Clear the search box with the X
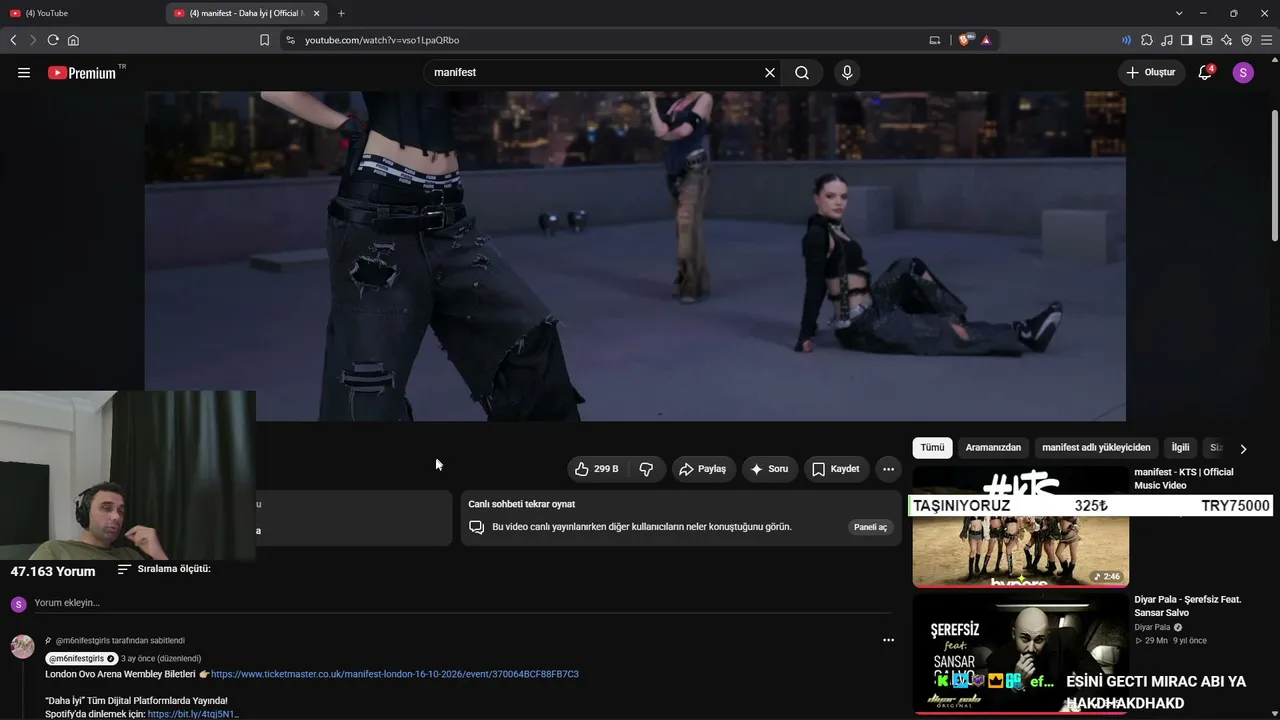The width and height of the screenshot is (1280, 720). pyautogui.click(x=770, y=73)
